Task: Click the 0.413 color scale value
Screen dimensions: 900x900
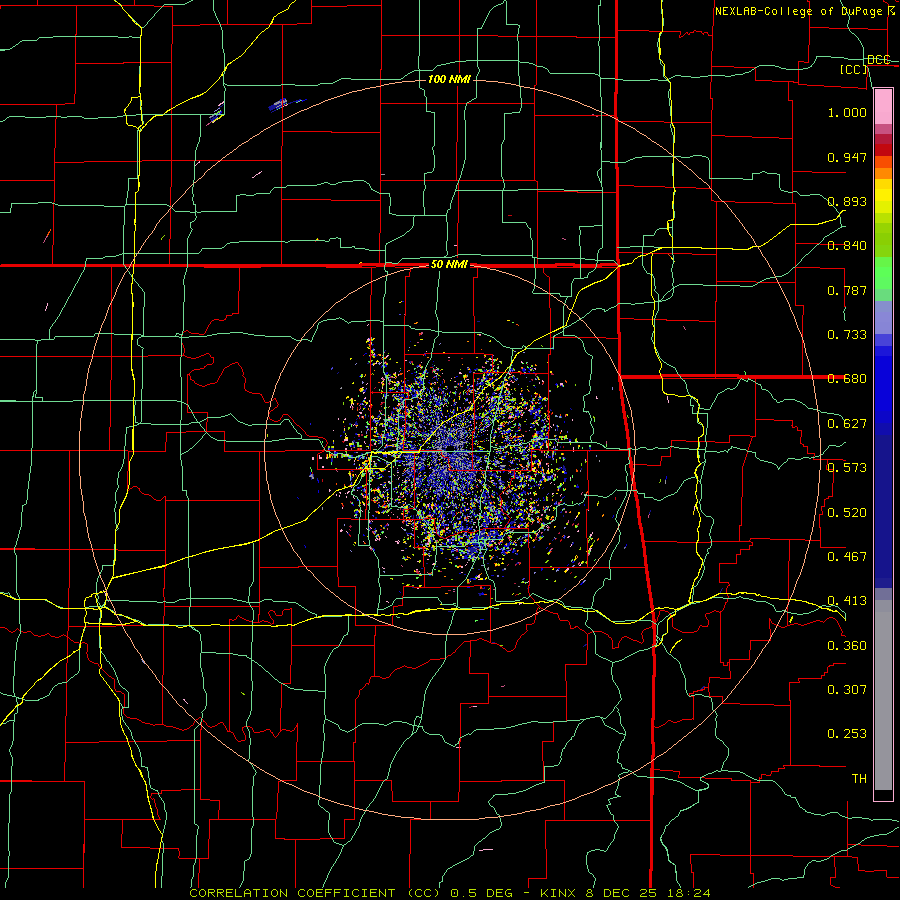Action: click(847, 601)
